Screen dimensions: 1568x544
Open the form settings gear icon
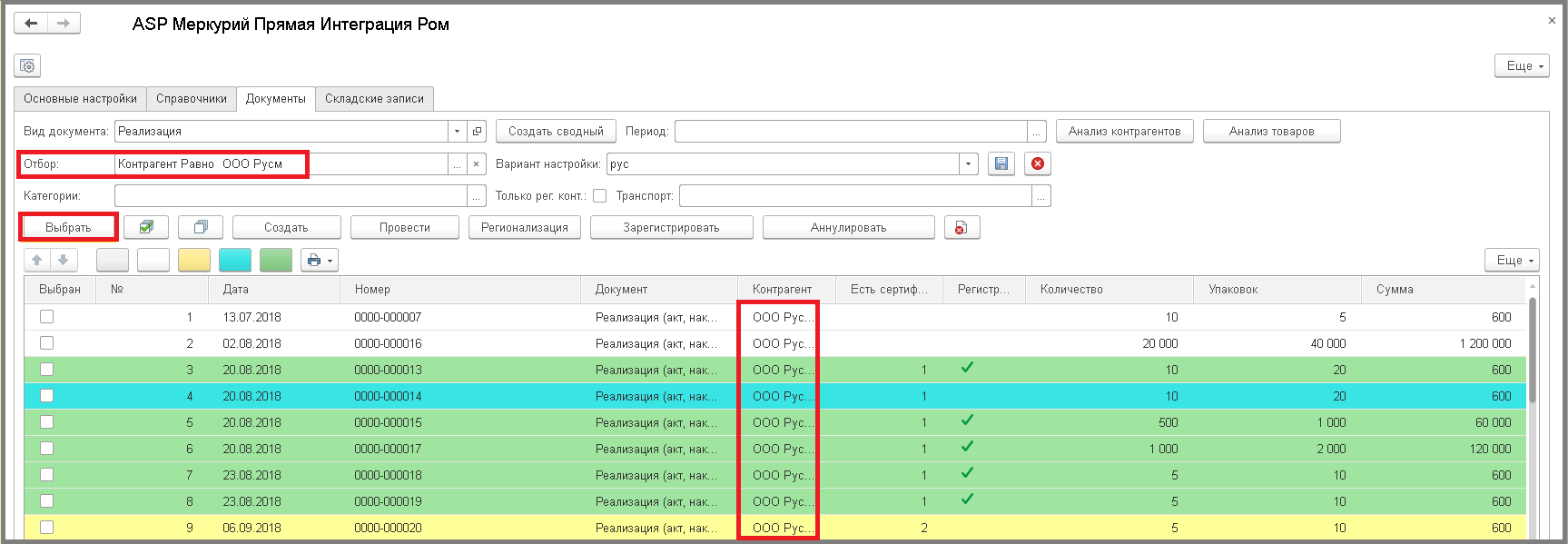pyautogui.click(x=27, y=65)
